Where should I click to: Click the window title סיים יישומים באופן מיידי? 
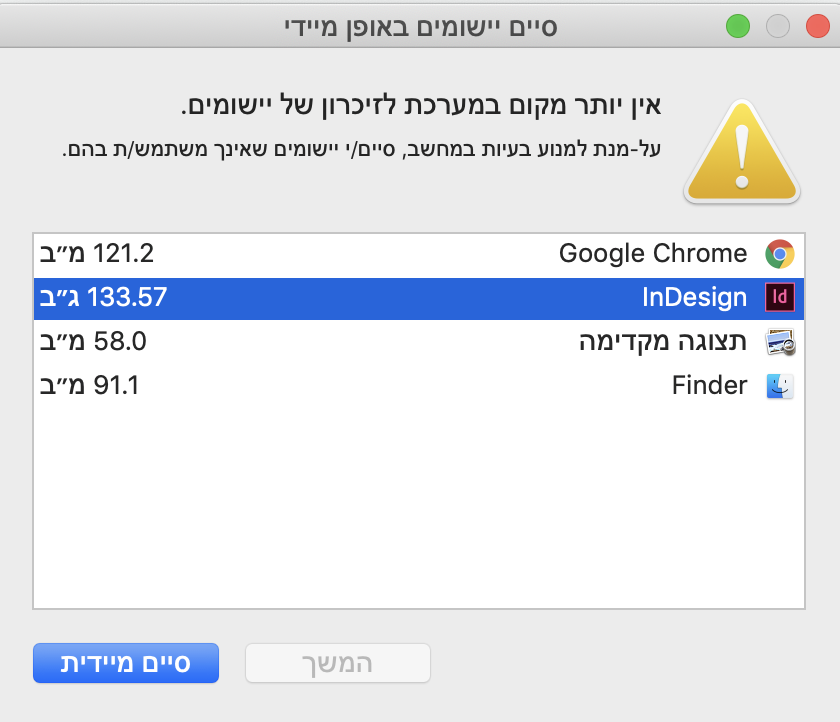click(420, 26)
